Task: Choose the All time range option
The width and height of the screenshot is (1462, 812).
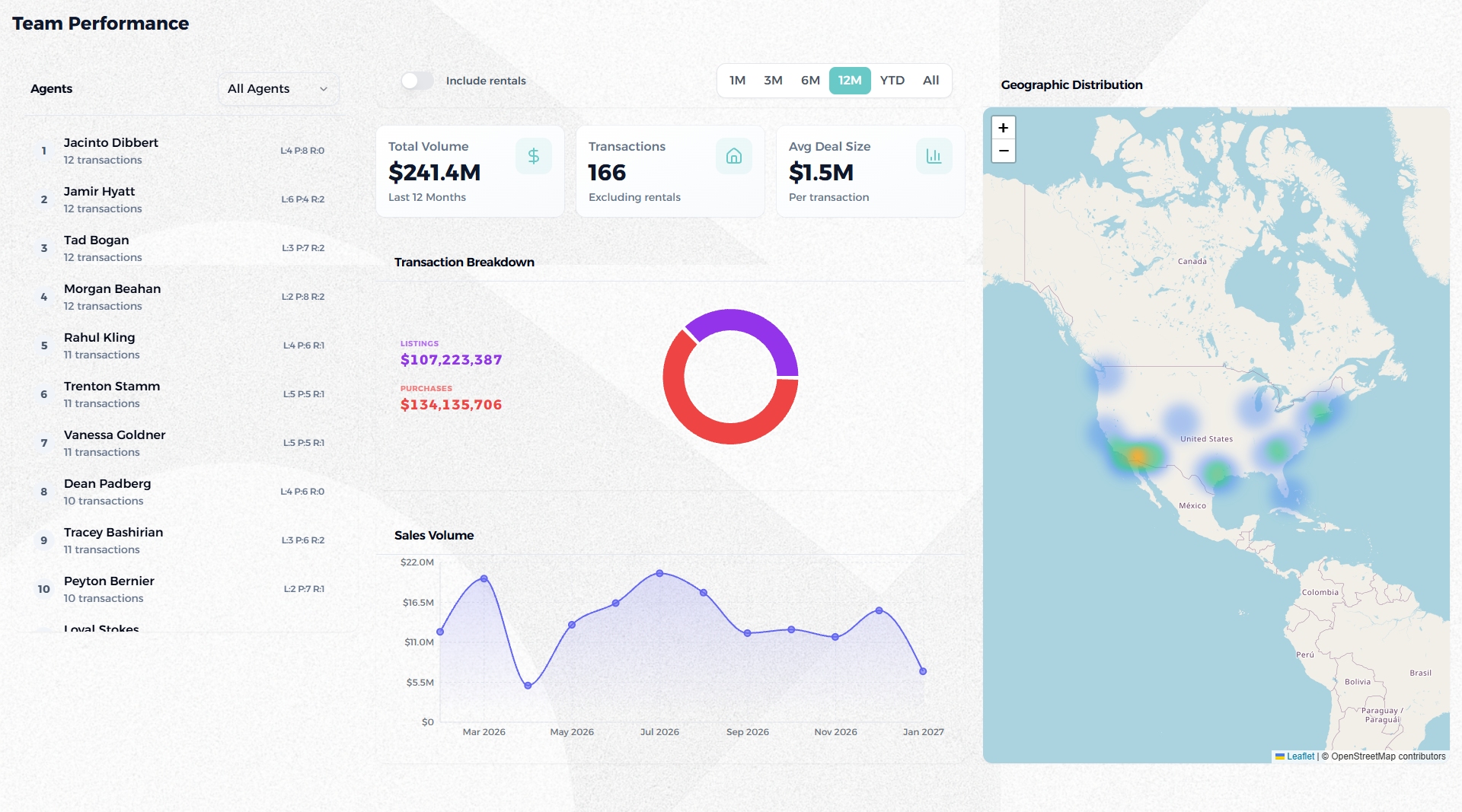Action: pyautogui.click(x=931, y=81)
